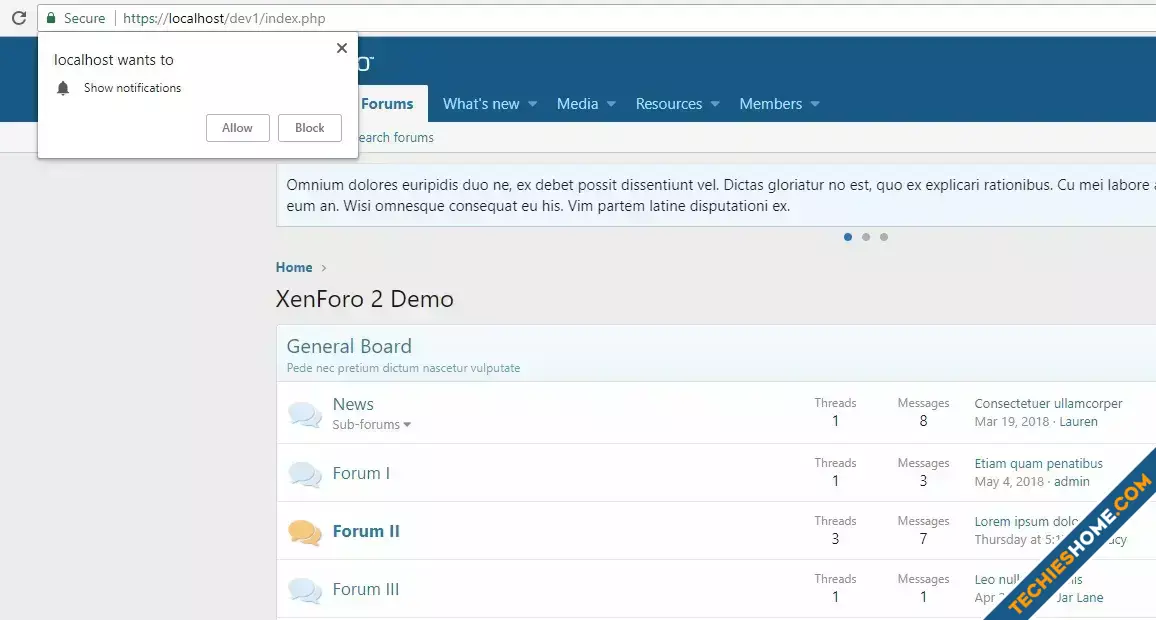Click the 'Show notifications' text

[133, 88]
